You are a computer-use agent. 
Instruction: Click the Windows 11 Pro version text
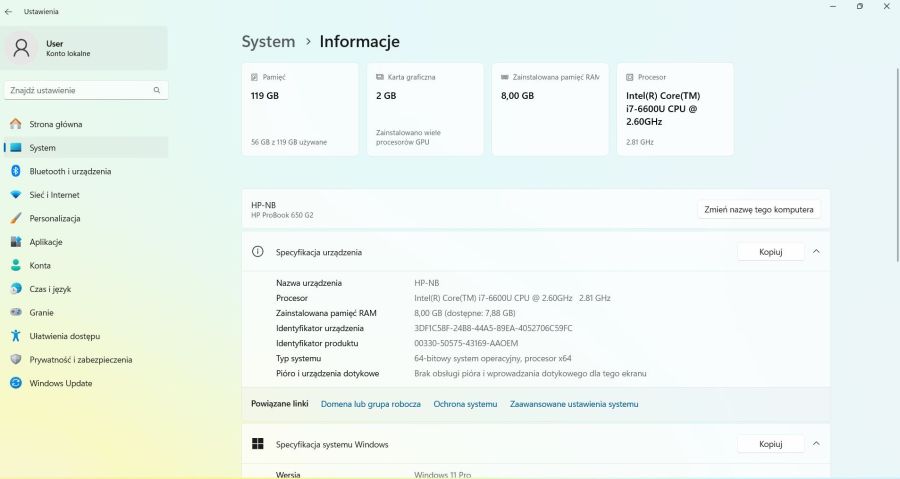click(x=443, y=474)
